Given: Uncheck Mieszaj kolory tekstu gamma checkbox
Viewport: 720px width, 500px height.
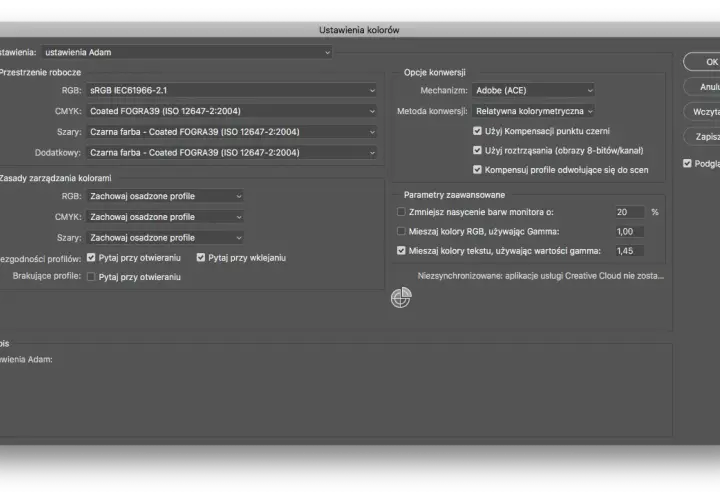Looking at the screenshot, I should coord(401,250).
